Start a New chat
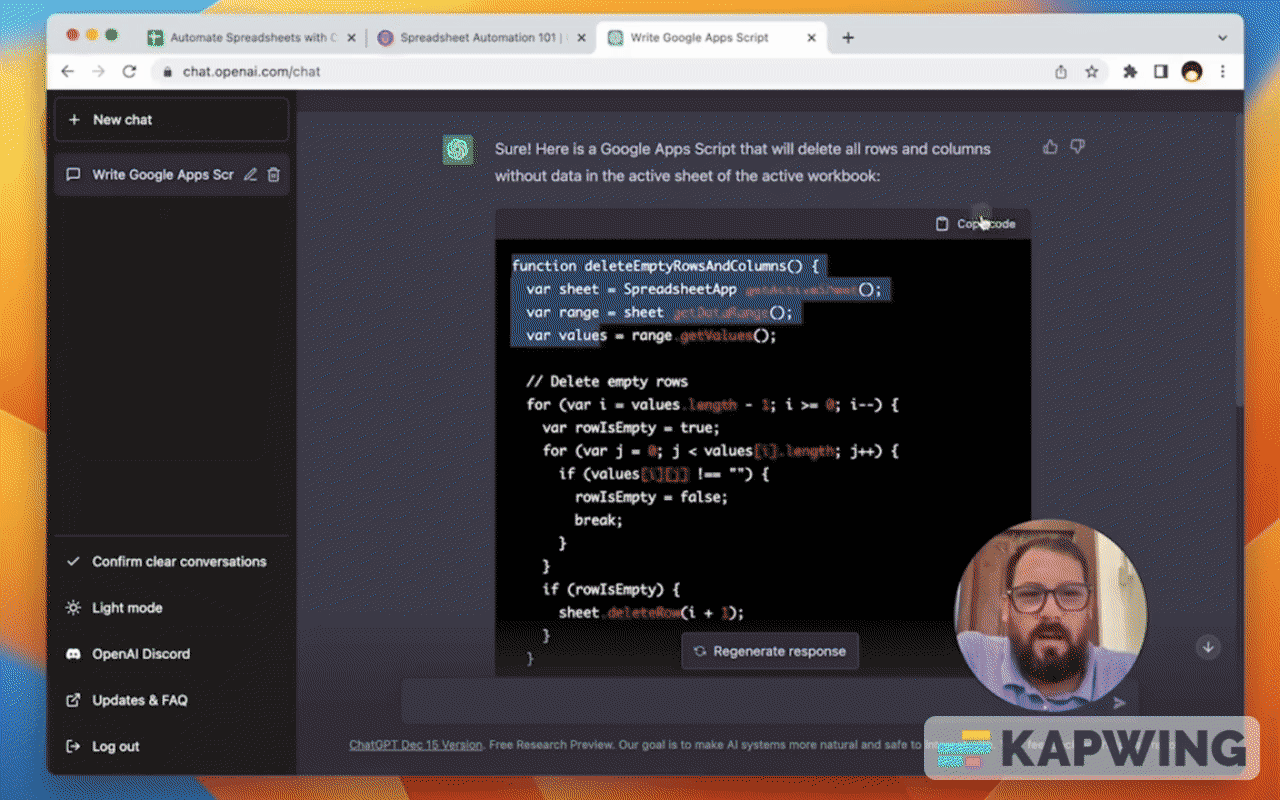Screen dimensions: 1280x800 [x=172, y=120]
